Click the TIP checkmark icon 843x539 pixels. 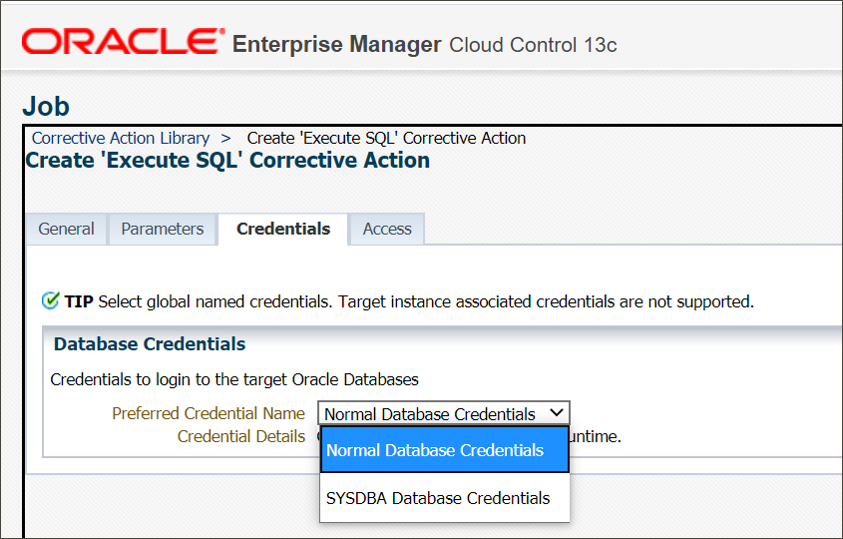coord(50,300)
